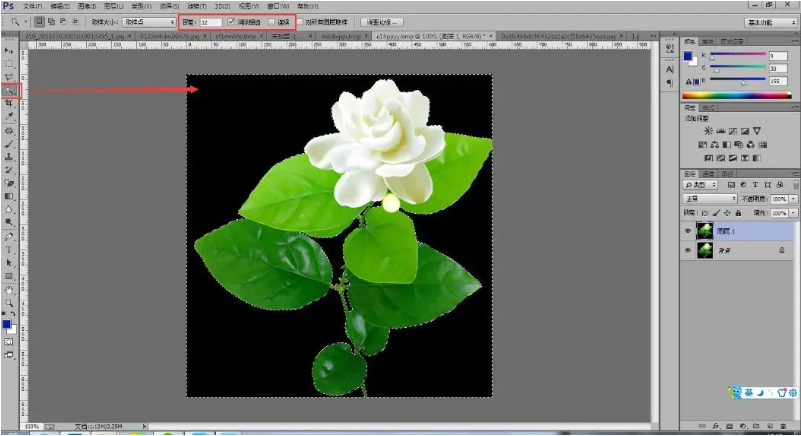Select the Type tool
This screenshot has width=801, height=436.
pos(9,249)
